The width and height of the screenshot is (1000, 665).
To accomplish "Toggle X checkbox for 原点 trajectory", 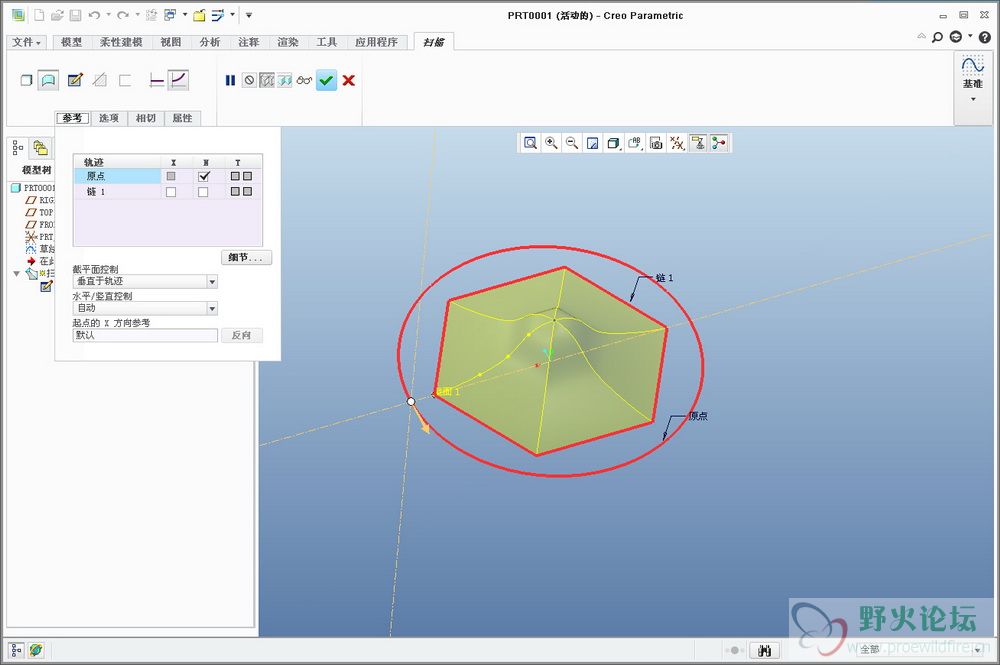I will [171, 176].
